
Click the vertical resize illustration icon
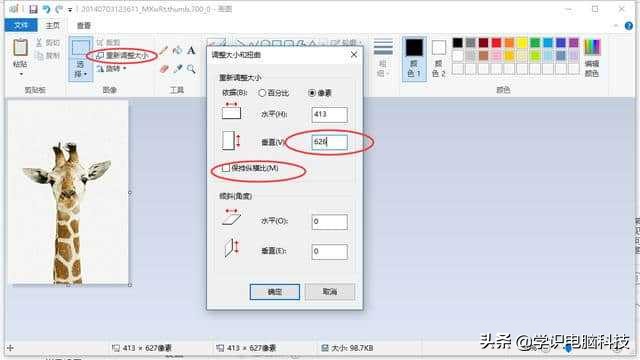coord(231,140)
